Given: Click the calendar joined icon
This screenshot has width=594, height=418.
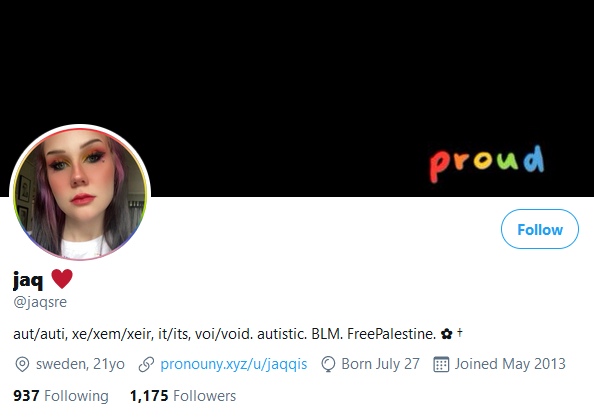Looking at the screenshot, I should [x=441, y=364].
